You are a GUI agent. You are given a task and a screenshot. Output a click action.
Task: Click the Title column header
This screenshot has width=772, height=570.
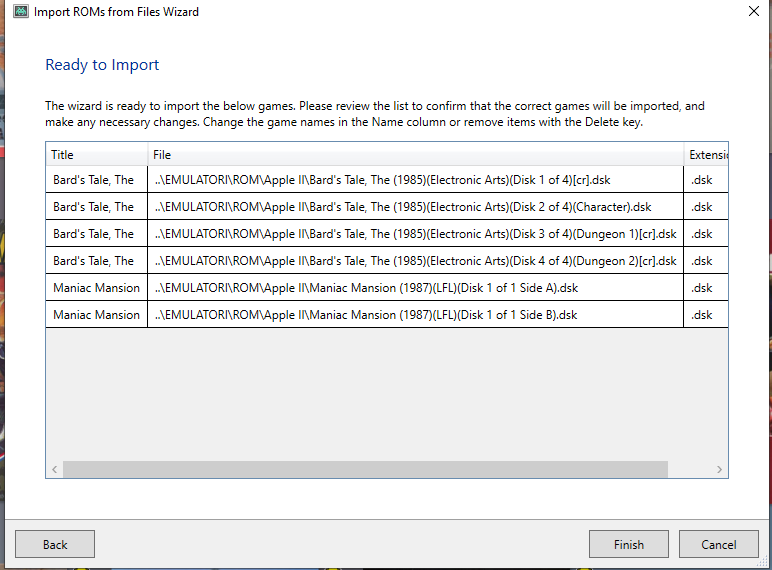[x=96, y=155]
